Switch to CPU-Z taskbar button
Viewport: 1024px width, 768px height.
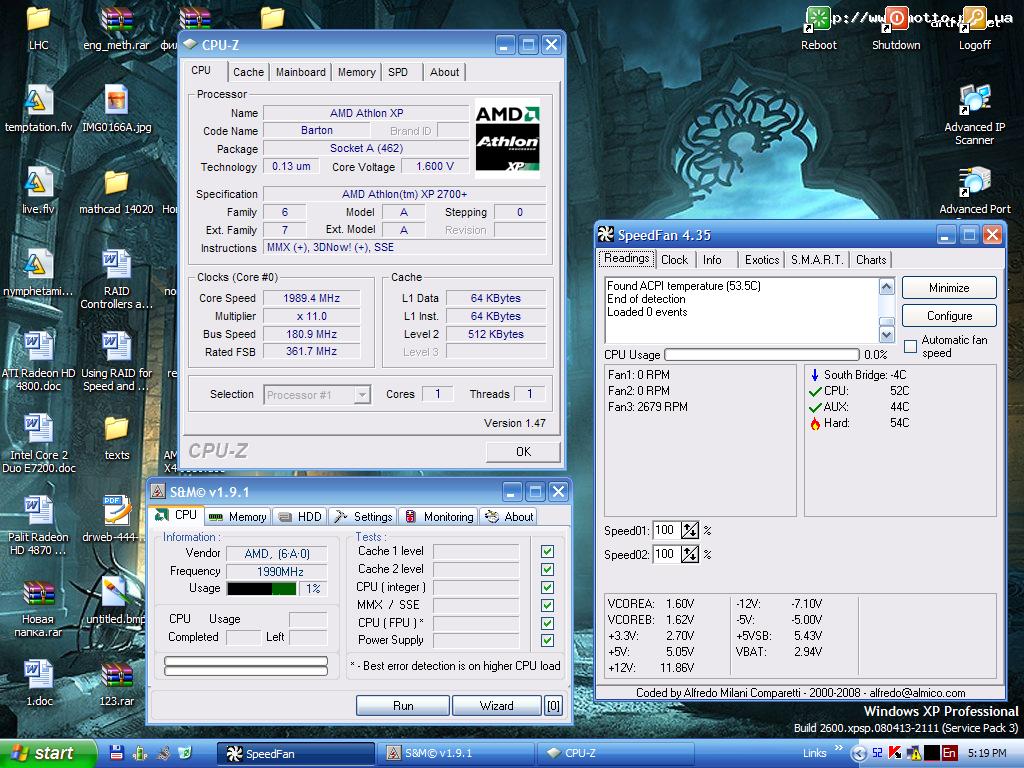[x=614, y=753]
